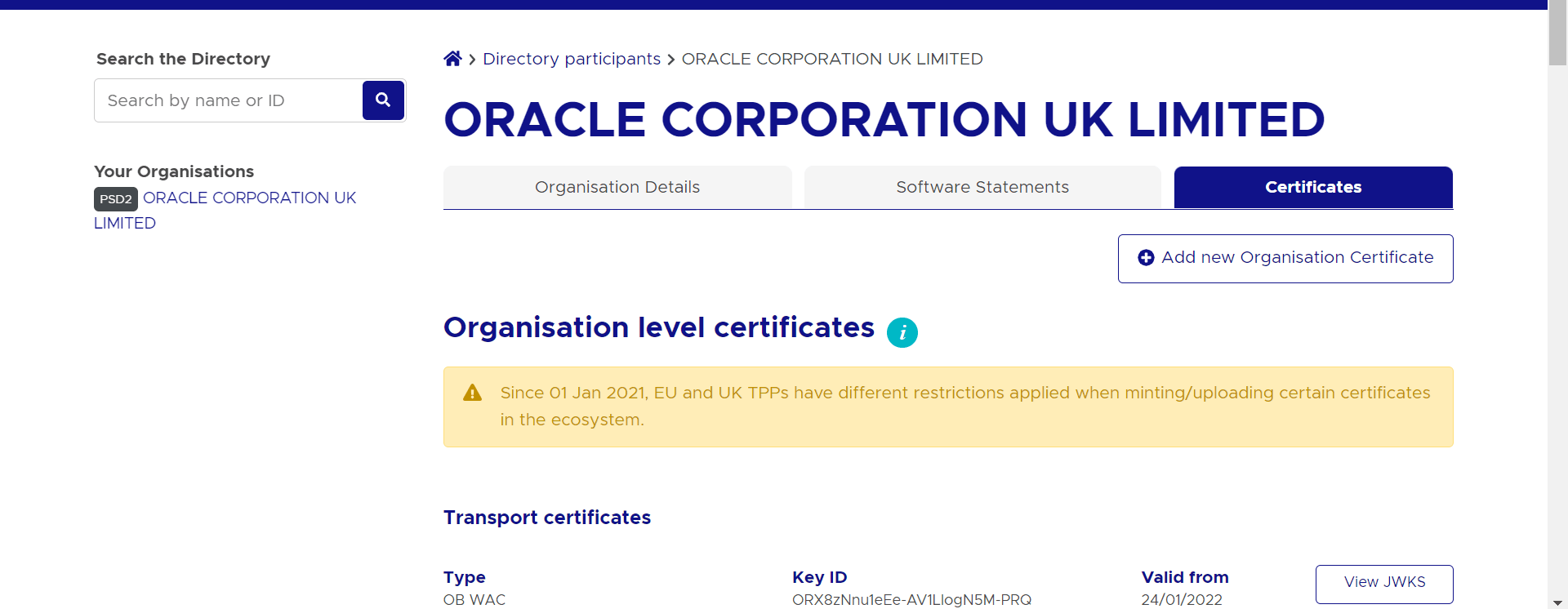1568x609 pixels.
Task: Click the search magnifier button
Action: coord(383,100)
